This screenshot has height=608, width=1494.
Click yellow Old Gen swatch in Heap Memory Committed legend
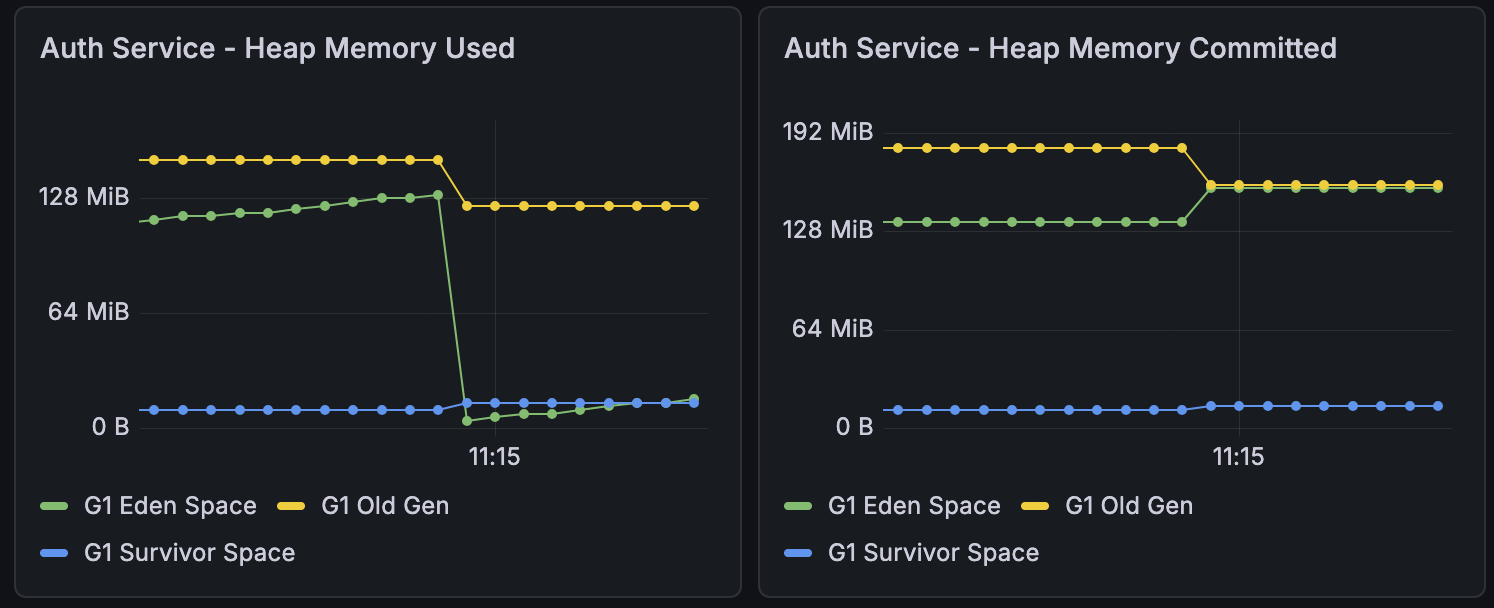coord(1035,506)
